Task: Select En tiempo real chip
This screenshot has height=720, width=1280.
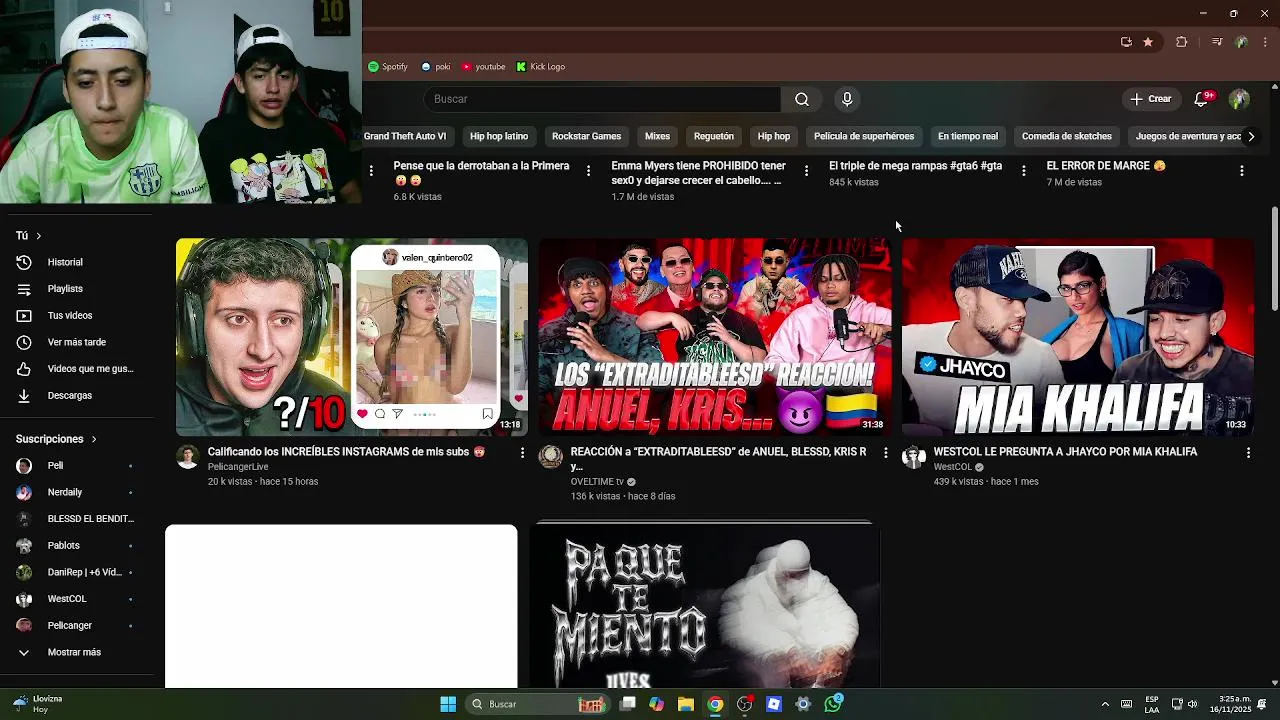Action: (968, 136)
